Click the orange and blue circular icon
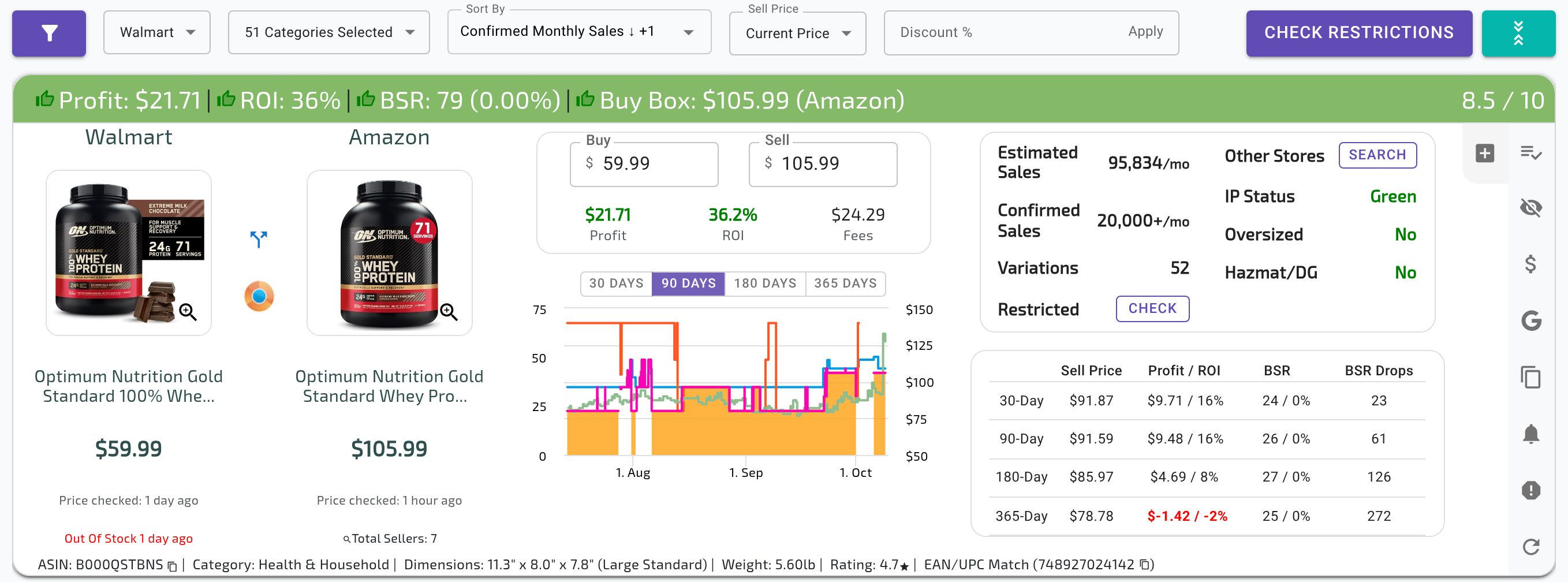Viewport: 1568px width, 582px height. 259,296
